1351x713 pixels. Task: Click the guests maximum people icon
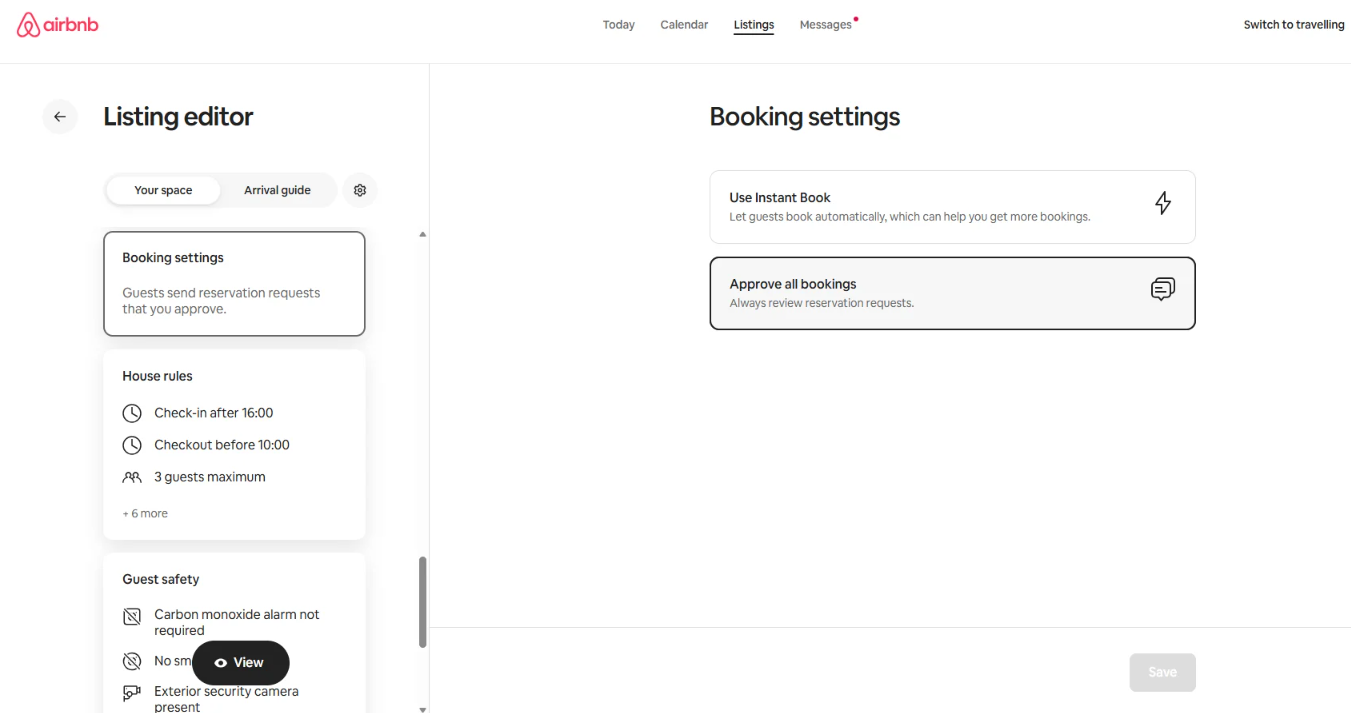click(x=132, y=477)
